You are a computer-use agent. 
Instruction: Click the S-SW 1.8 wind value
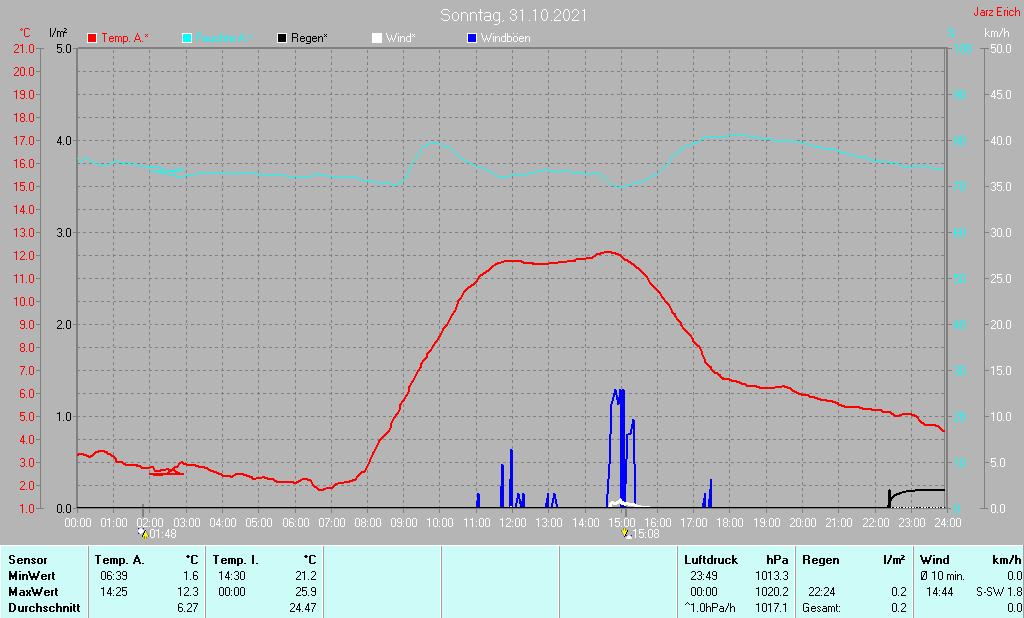pos(999,592)
